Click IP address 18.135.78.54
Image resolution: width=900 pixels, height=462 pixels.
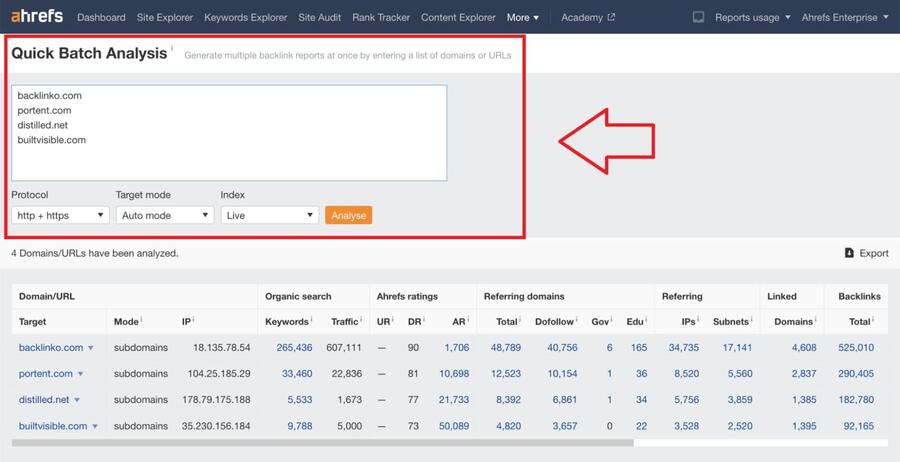222,347
